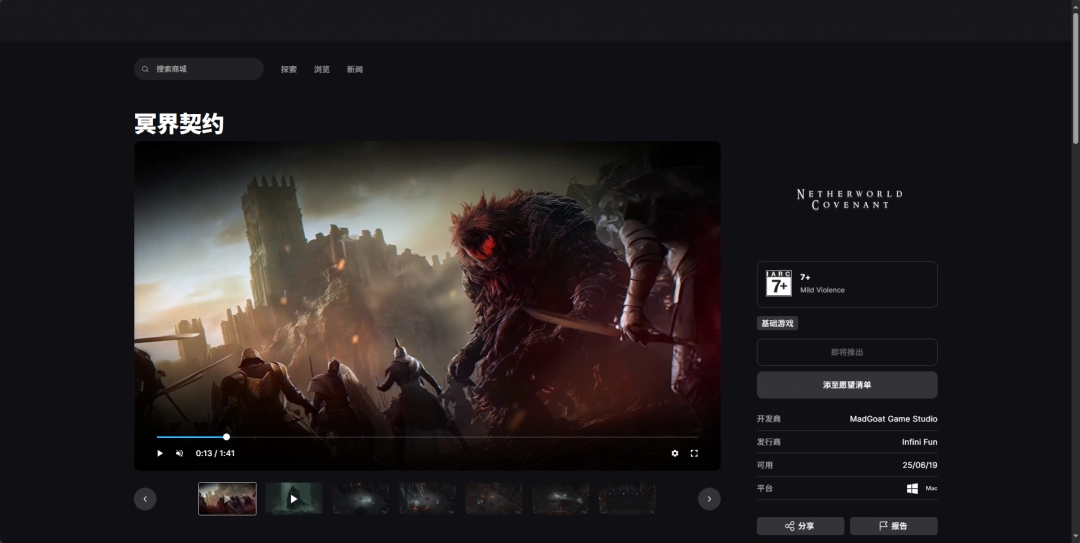Viewport: 1080px width, 543px height.
Task: Select the second thumbnail with play icon
Action: (294, 498)
